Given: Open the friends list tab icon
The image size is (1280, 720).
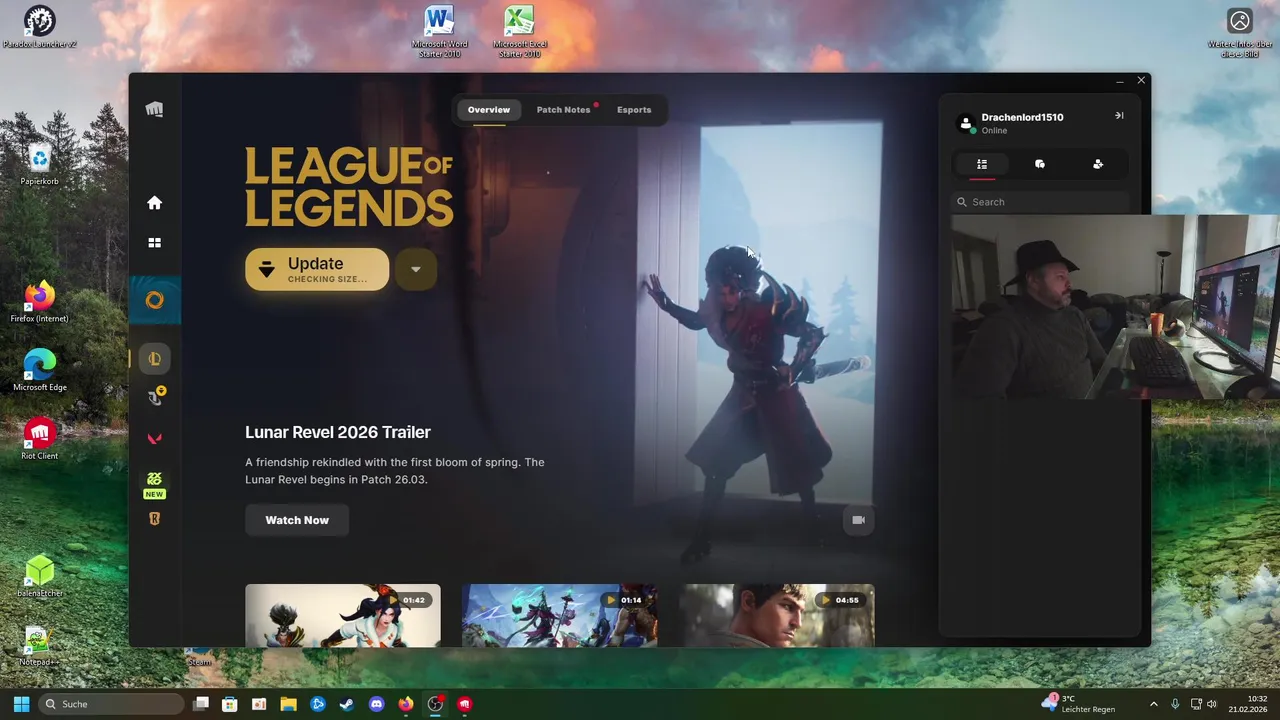Looking at the screenshot, I should [982, 164].
